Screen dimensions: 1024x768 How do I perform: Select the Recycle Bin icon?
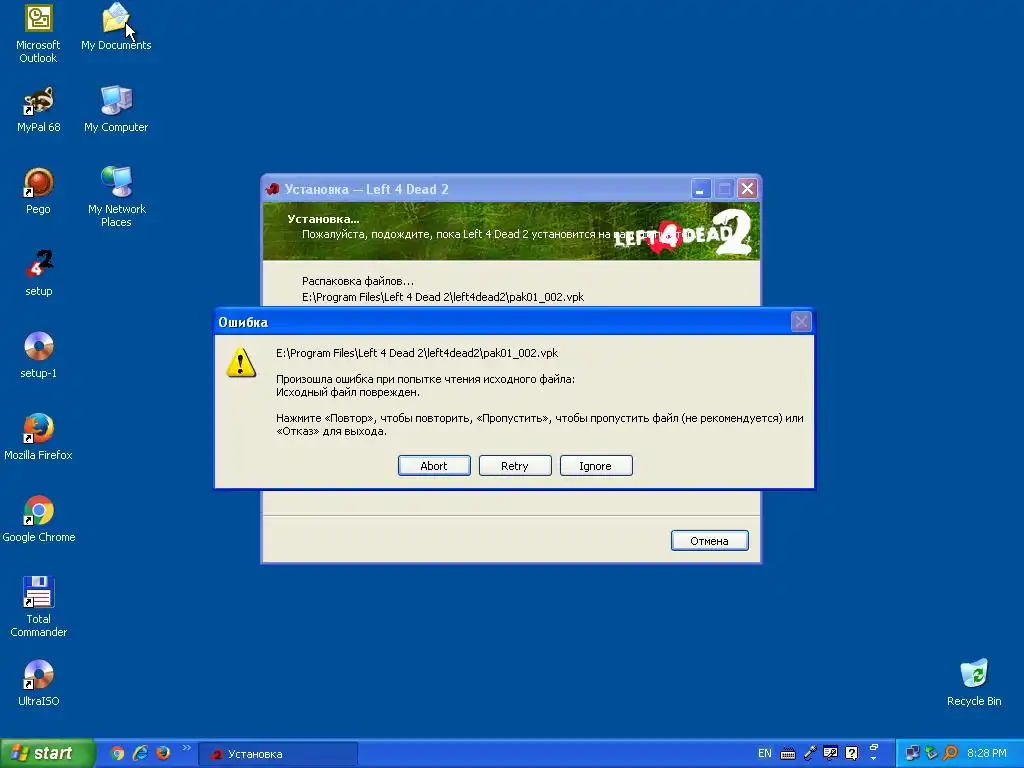[x=974, y=683]
